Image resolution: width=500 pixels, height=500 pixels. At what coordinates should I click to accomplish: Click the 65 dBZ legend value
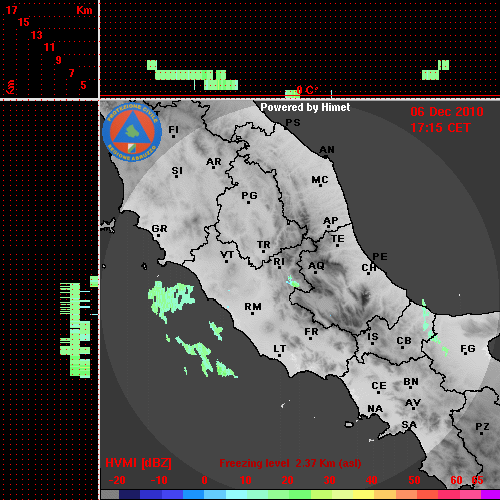477,480
